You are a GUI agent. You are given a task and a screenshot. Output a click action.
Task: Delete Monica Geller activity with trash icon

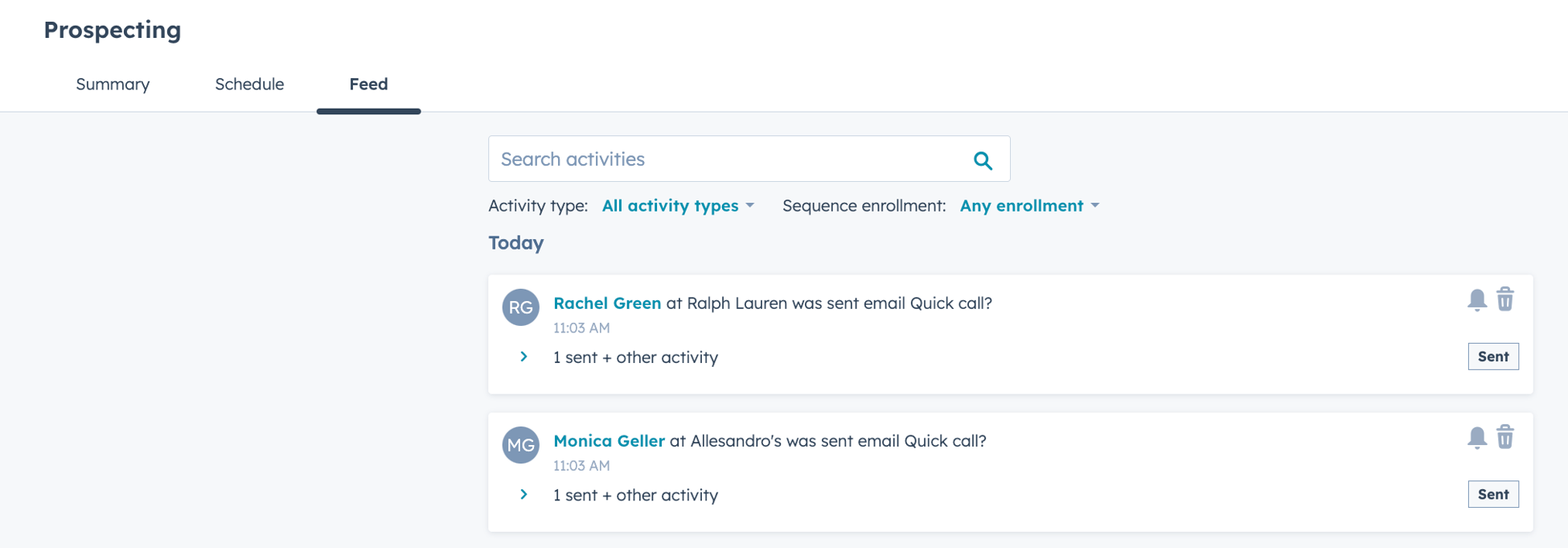pyautogui.click(x=1505, y=437)
